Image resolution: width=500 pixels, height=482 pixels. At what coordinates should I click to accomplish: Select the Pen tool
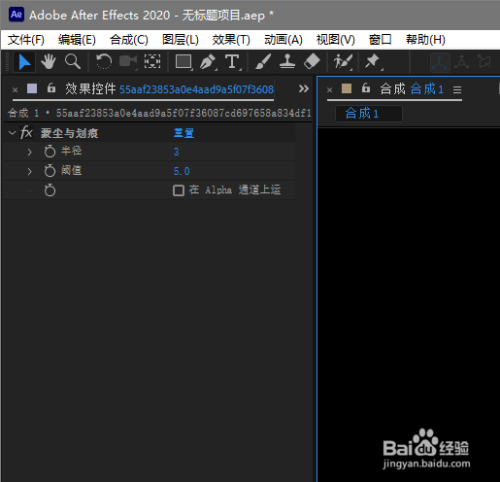click(208, 62)
